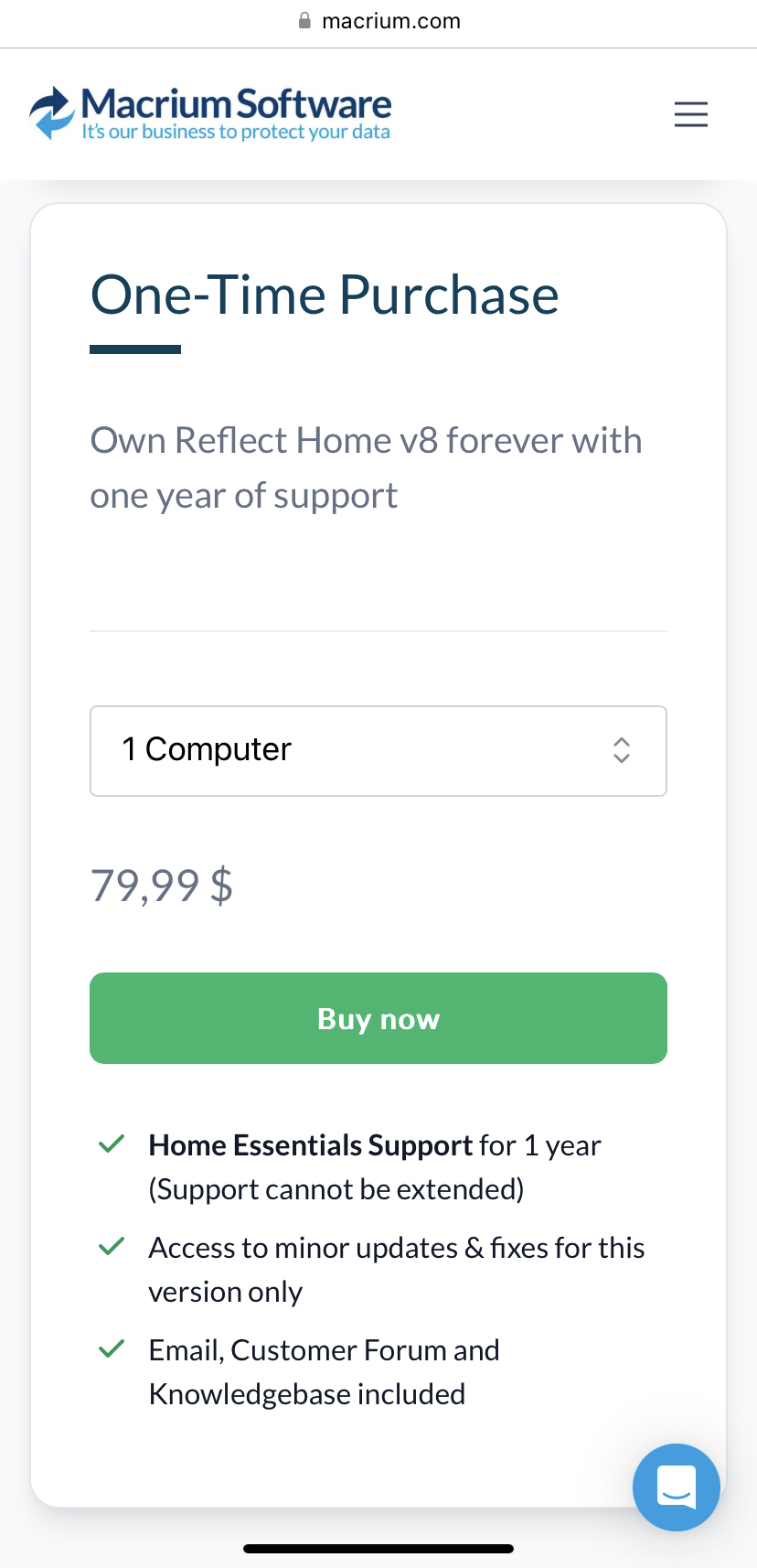Click the Macrium blue arrows logo icon
Viewport: 757px width, 1568px height.
tap(52, 113)
